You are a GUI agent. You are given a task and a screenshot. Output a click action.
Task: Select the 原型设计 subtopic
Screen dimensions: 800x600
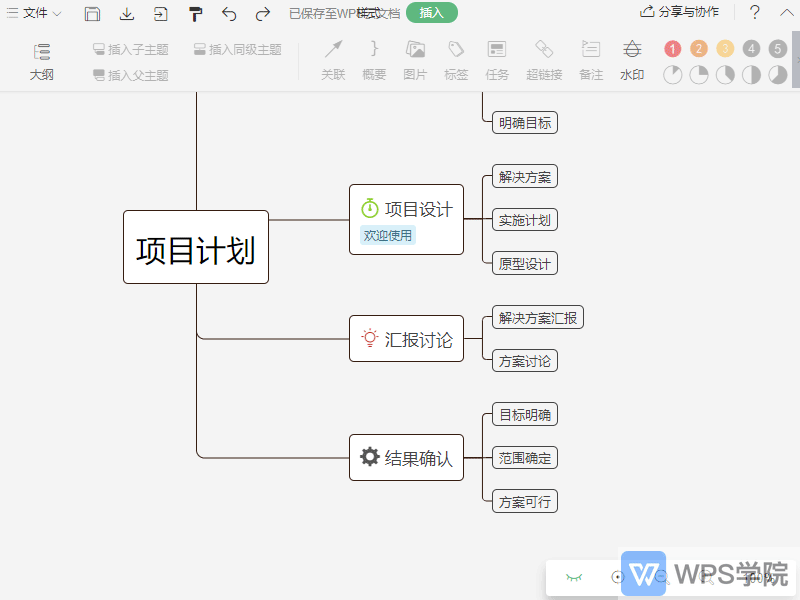524,263
